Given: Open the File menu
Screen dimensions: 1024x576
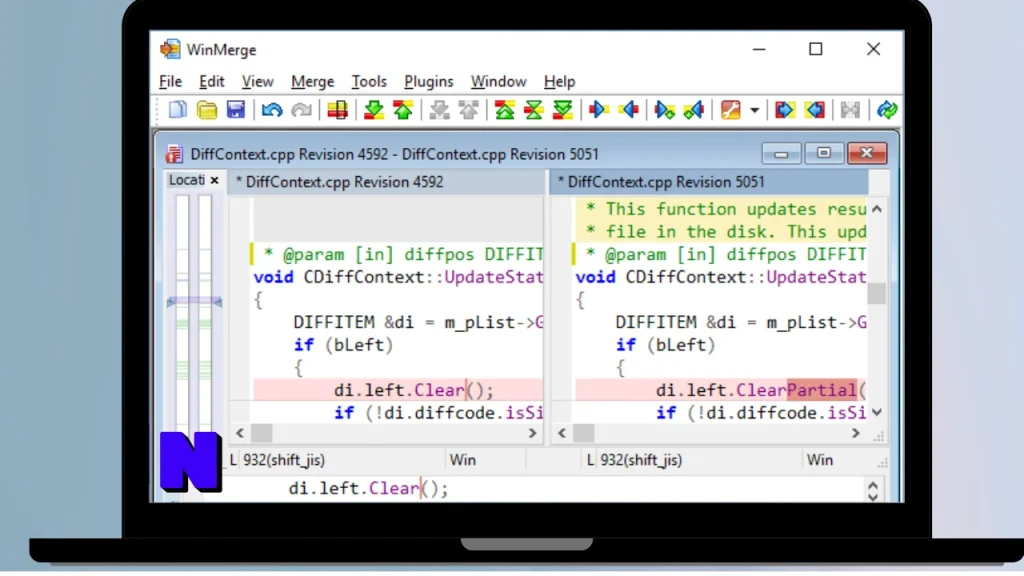Looking at the screenshot, I should point(170,82).
